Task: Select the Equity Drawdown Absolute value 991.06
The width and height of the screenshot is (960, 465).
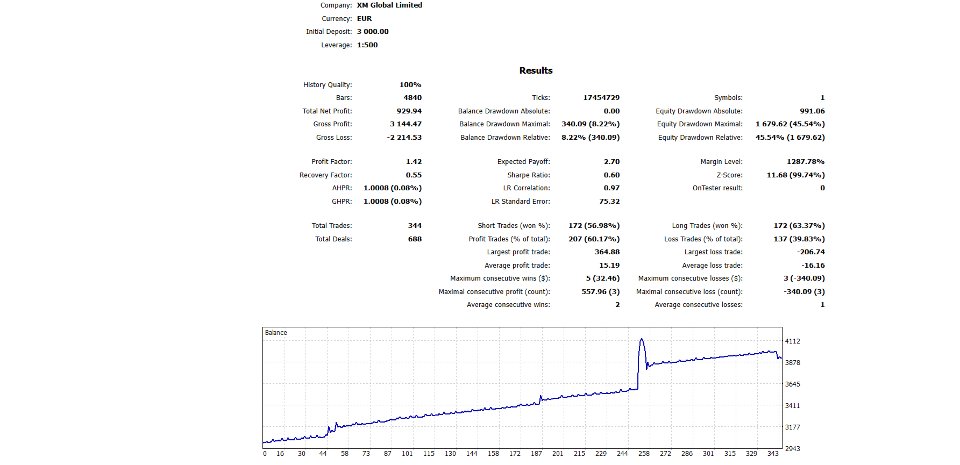Action: [812, 111]
